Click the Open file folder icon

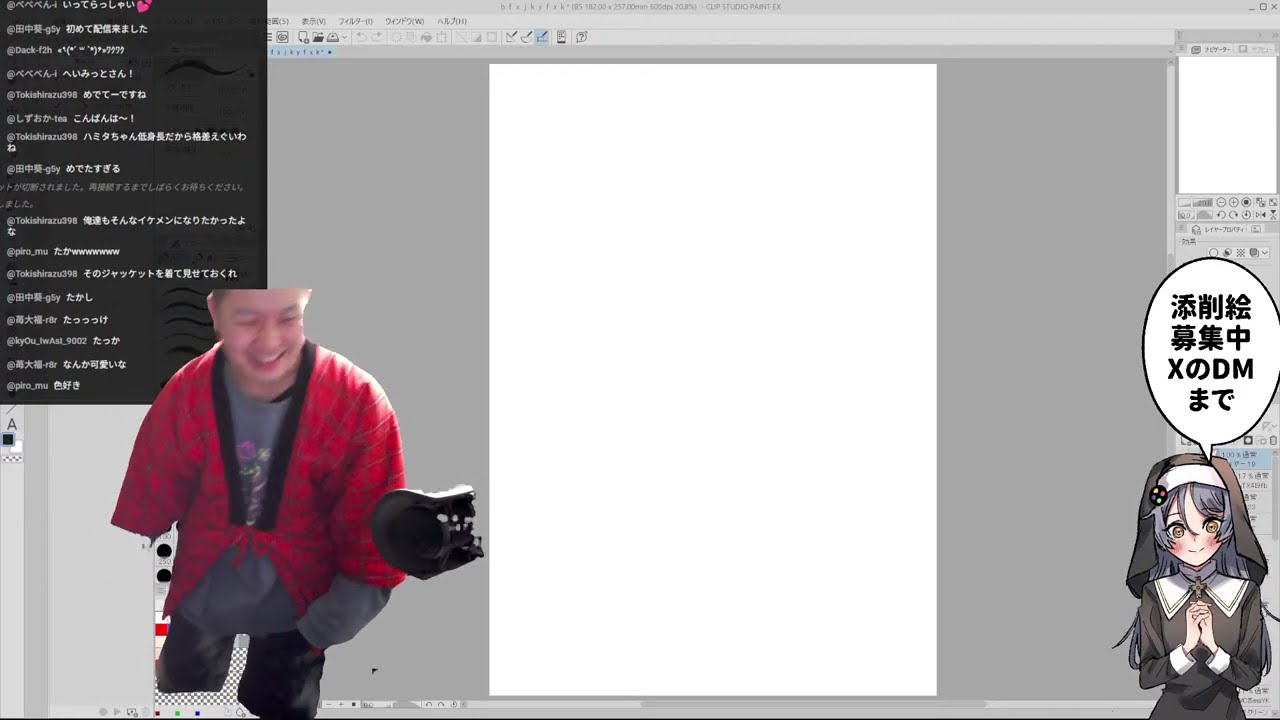(x=318, y=37)
